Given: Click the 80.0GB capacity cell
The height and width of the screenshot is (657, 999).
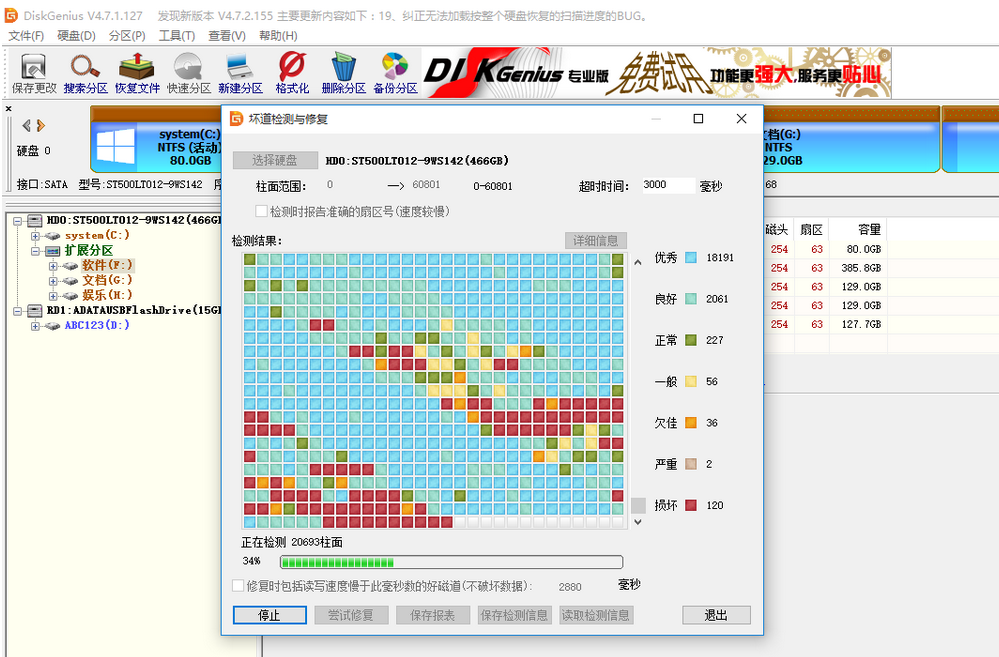Looking at the screenshot, I should (x=861, y=249).
